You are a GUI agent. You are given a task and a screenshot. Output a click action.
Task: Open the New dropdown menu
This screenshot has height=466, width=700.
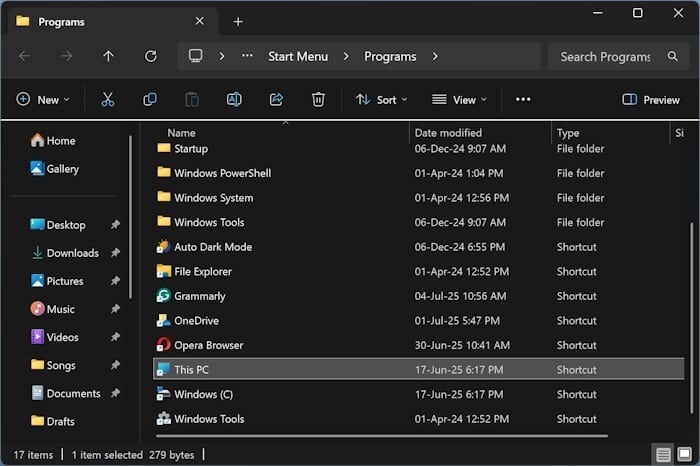pos(43,99)
